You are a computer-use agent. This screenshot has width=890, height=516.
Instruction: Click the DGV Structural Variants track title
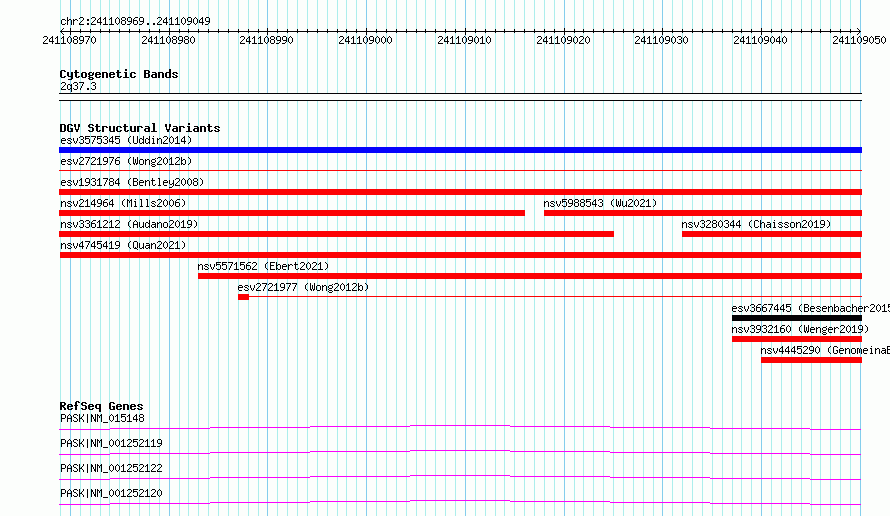(x=140, y=128)
